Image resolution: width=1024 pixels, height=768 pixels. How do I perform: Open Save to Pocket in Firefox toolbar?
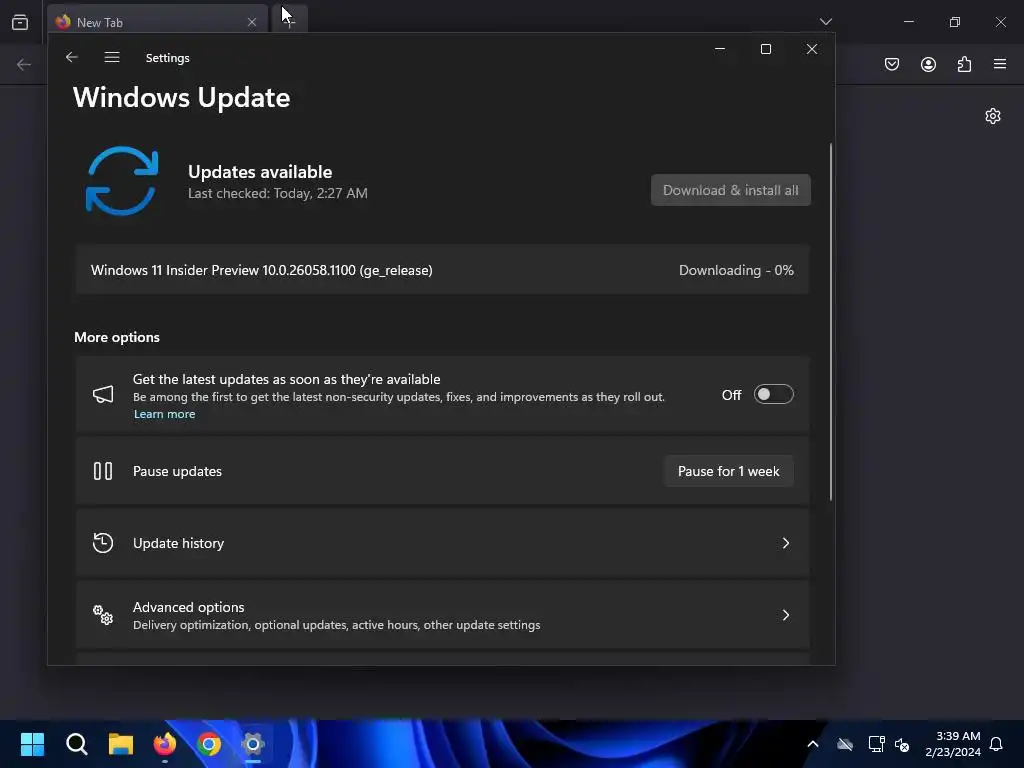(x=892, y=64)
